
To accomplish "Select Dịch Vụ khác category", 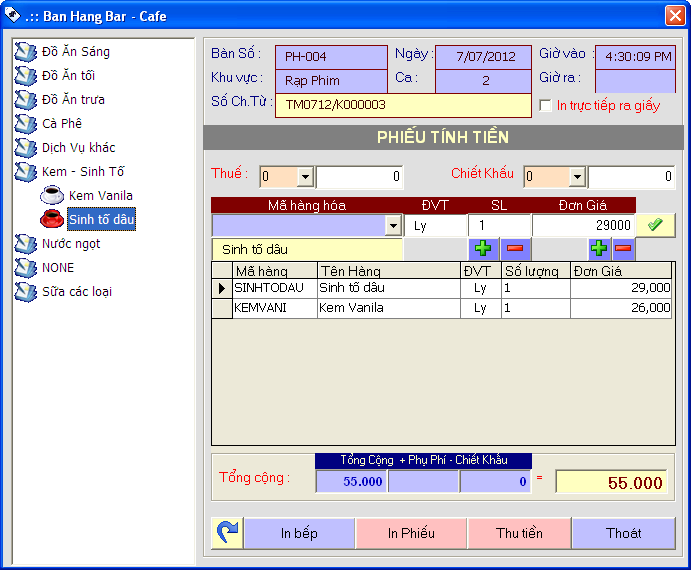I will pyautogui.click(x=78, y=147).
